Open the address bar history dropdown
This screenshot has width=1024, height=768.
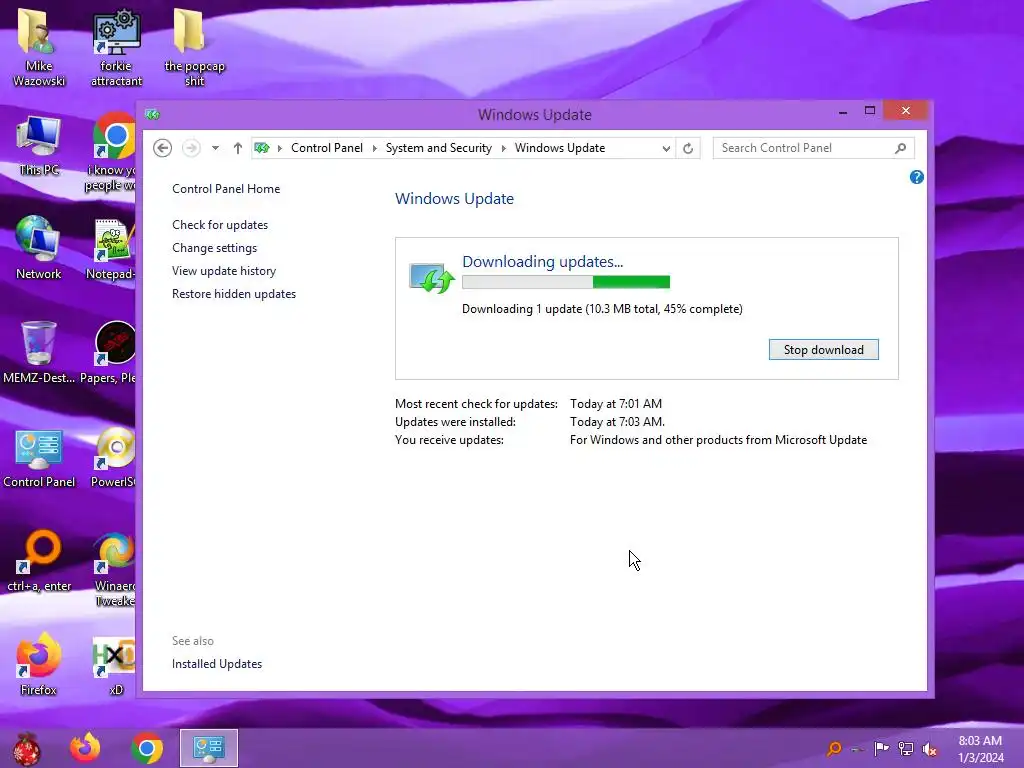coord(665,148)
